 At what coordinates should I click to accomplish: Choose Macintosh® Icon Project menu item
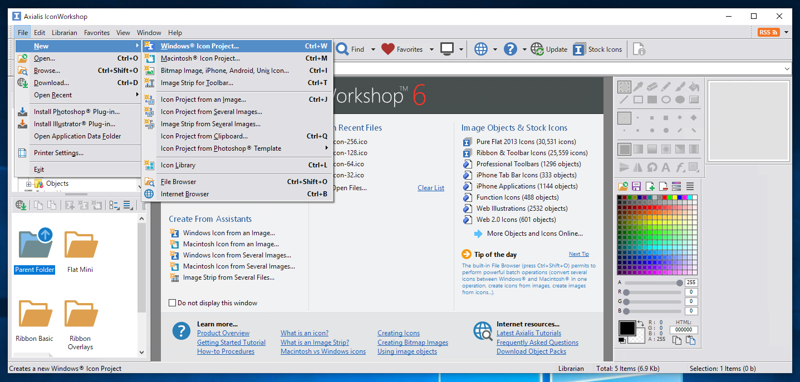[x=237, y=58]
